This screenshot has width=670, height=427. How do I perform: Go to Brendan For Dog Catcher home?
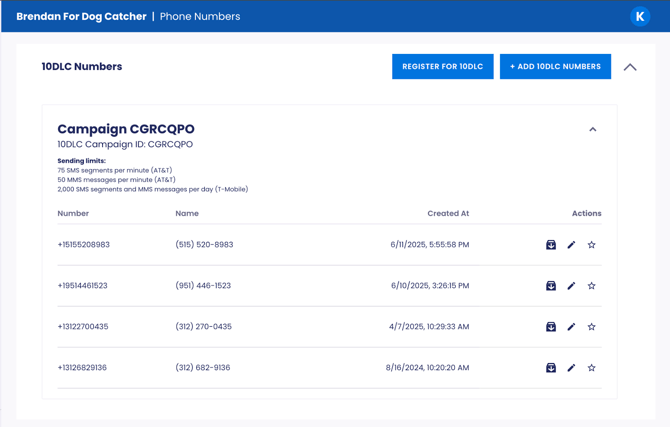(80, 17)
